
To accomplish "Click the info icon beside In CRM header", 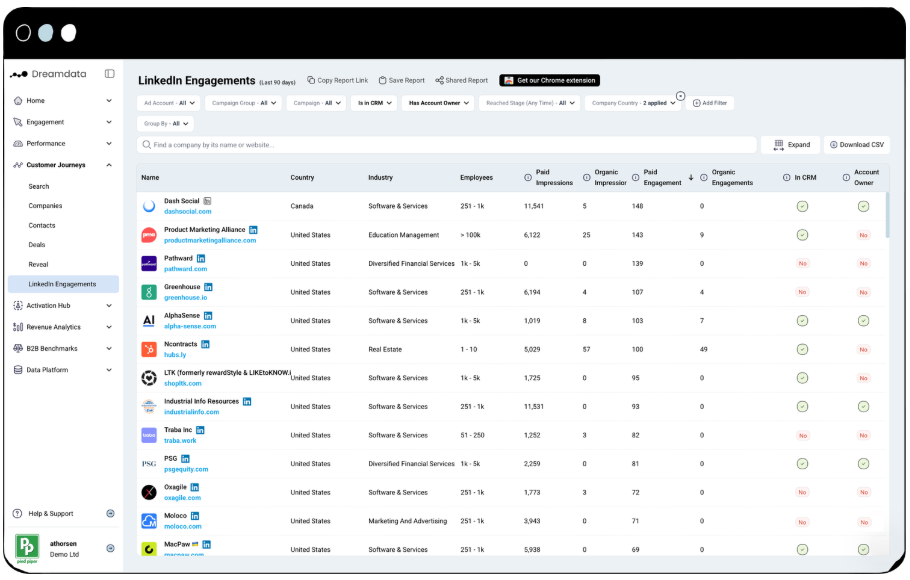I will [x=786, y=178].
